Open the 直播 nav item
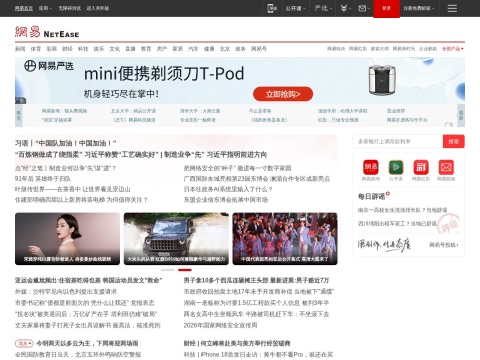This screenshot has width=480, height=360. point(130,49)
